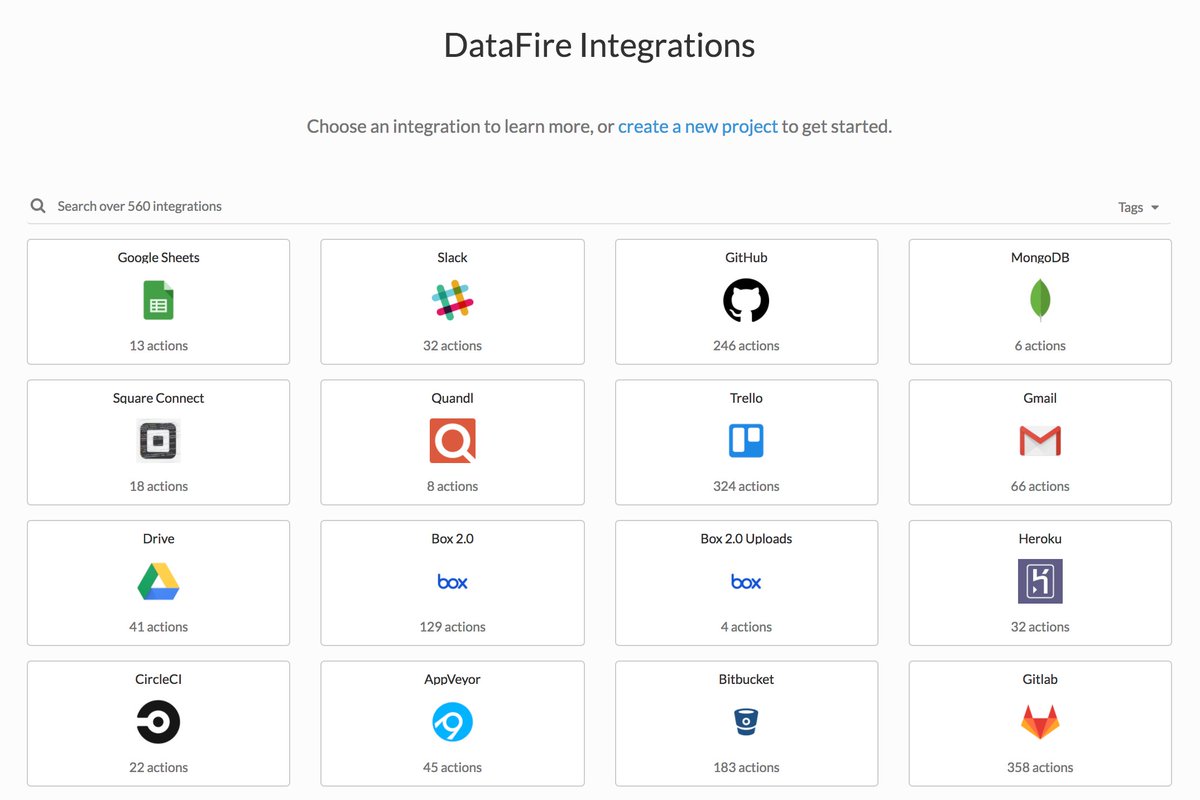
Task: Select the Quandl card title
Action: point(452,398)
